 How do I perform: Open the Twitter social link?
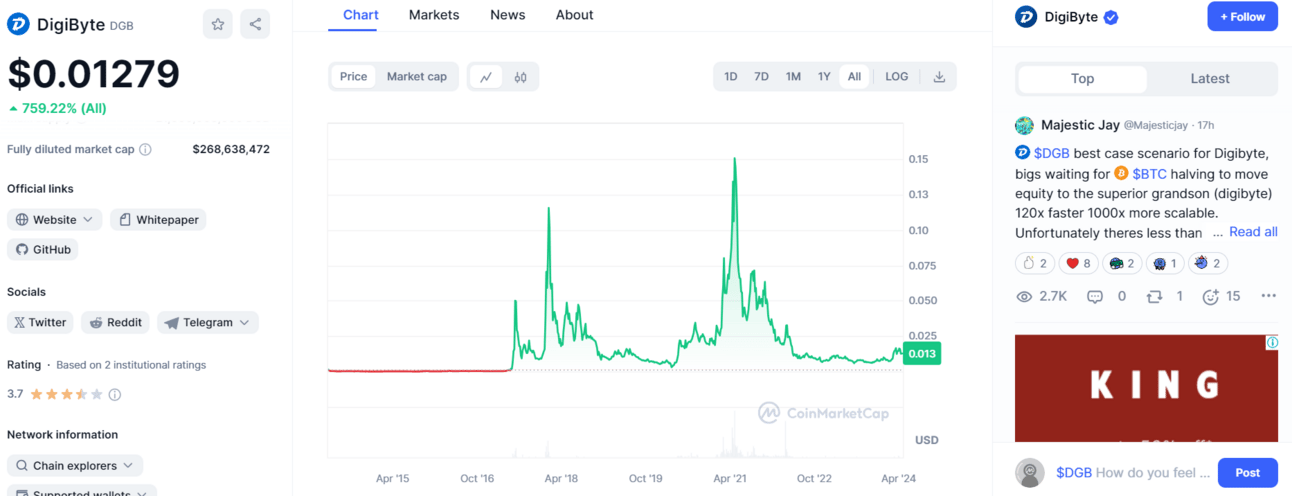pos(40,323)
